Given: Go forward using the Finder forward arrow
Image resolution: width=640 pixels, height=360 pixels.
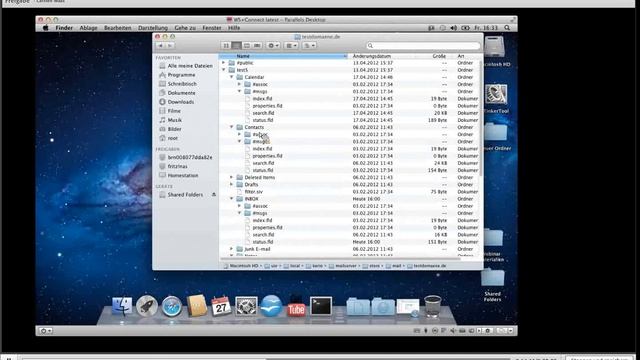Looking at the screenshot, I should tap(170, 46).
